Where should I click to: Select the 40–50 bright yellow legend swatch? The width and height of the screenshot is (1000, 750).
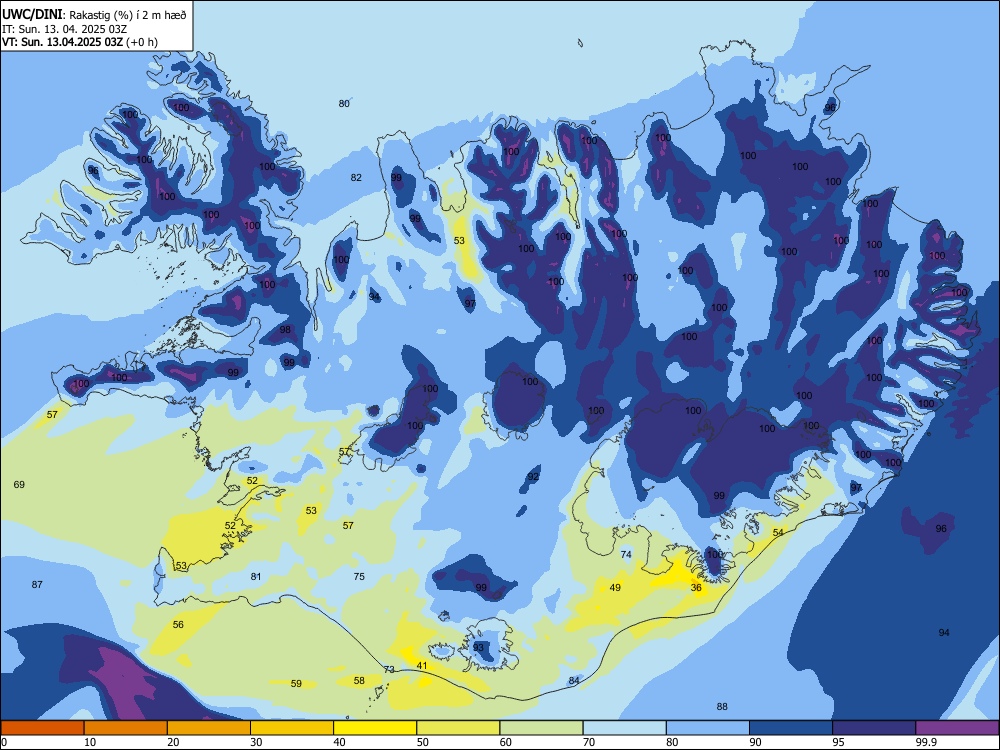(x=375, y=728)
